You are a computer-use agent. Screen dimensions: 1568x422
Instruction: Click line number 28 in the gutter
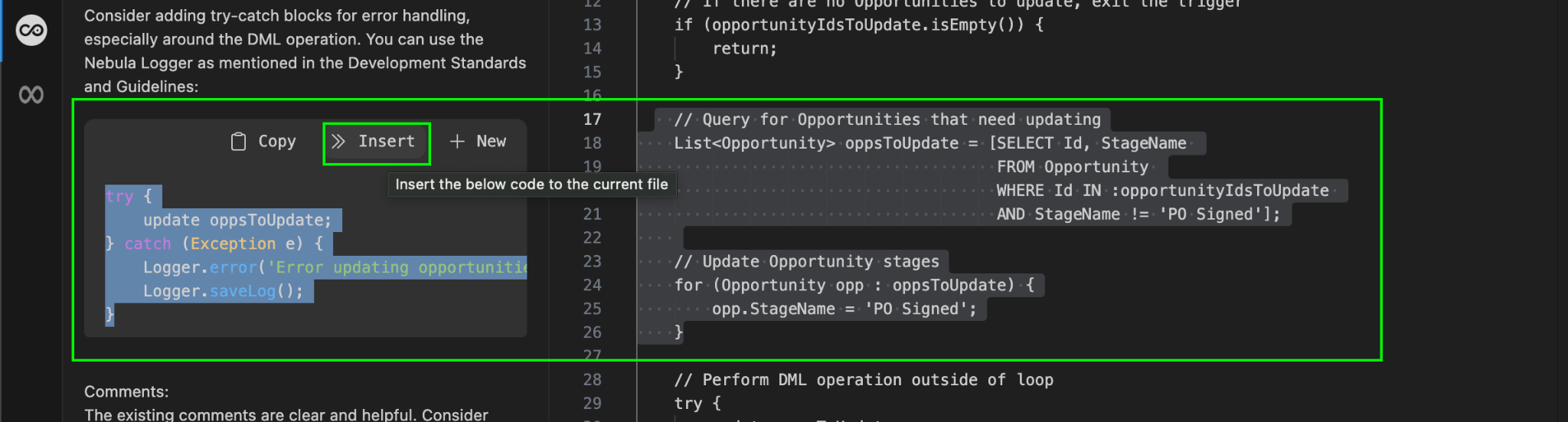pyautogui.click(x=592, y=380)
